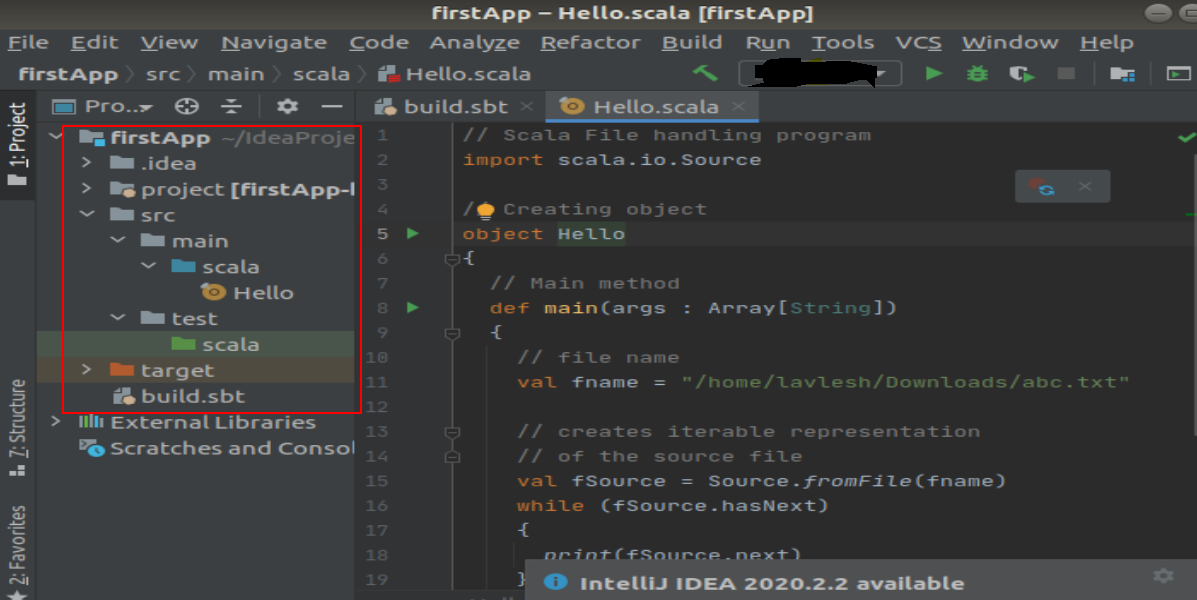Open the VCS menu
Screen dimensions: 1197x600
tap(918, 43)
